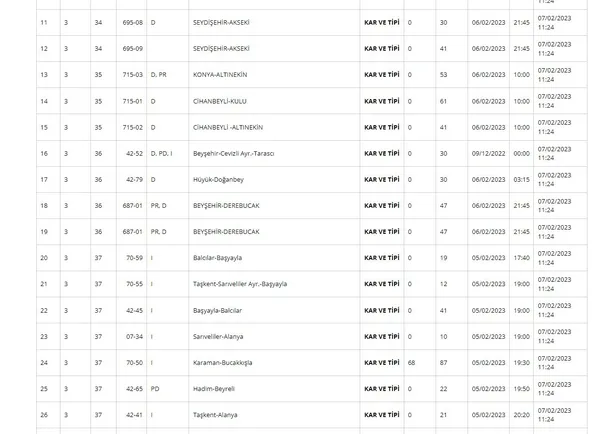616x434 pixels.
Task: Click road code 695-08
Action: tap(132, 22)
